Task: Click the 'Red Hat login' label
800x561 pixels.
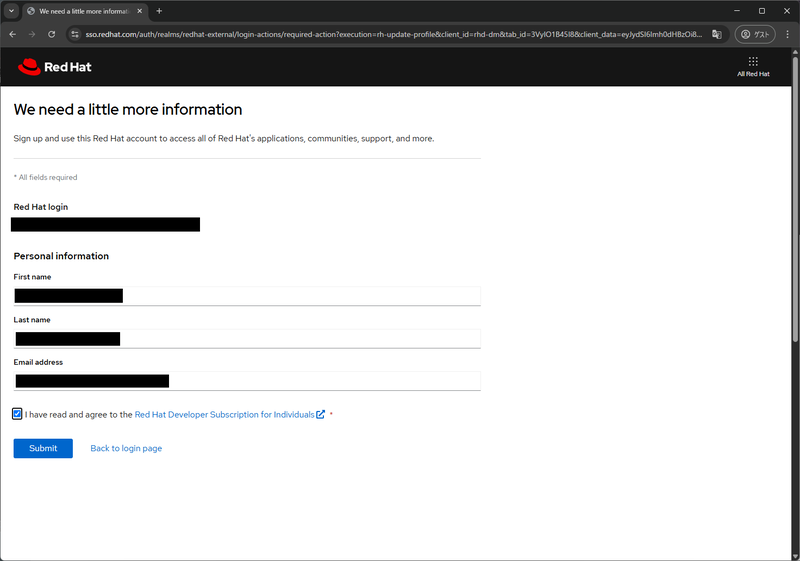Action: coord(41,207)
